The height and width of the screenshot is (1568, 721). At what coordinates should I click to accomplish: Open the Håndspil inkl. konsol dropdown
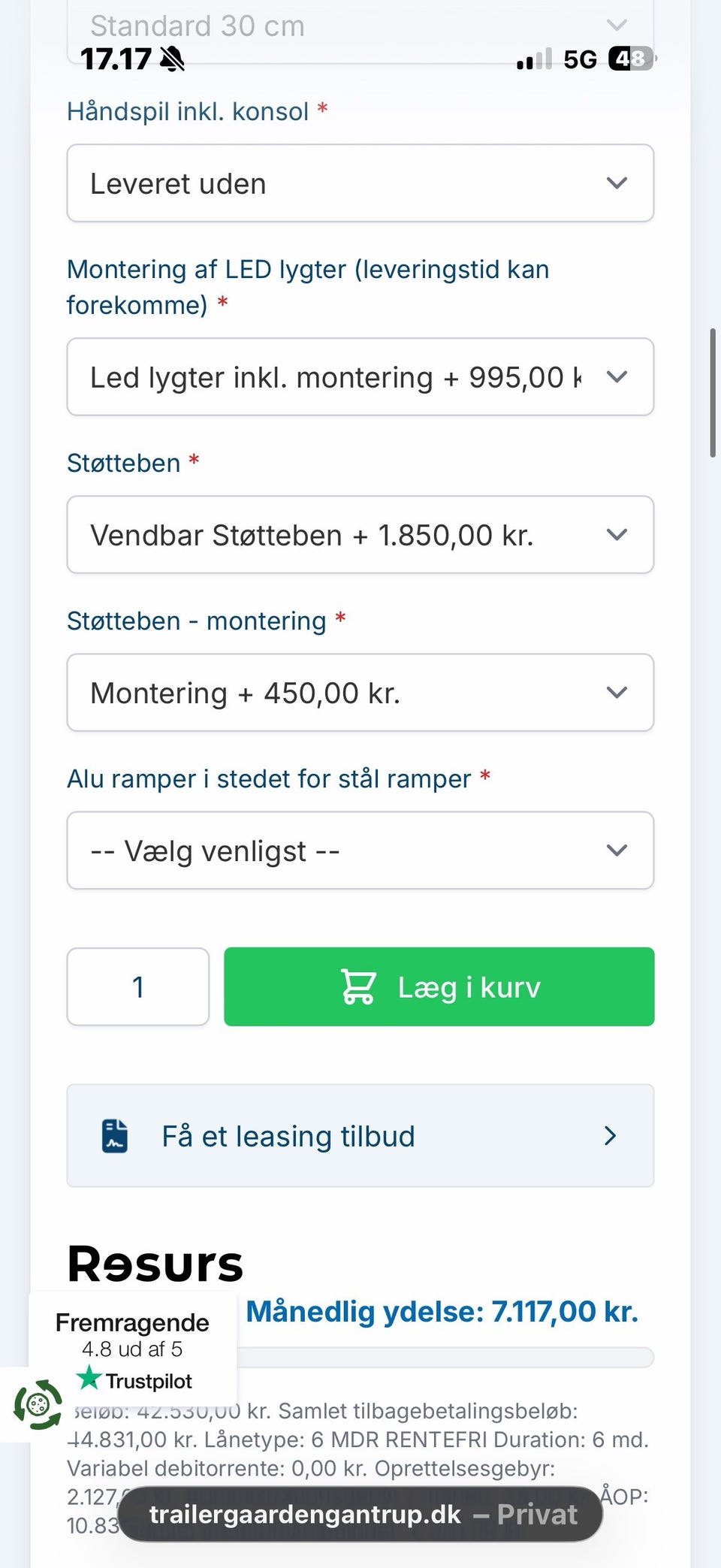click(360, 183)
